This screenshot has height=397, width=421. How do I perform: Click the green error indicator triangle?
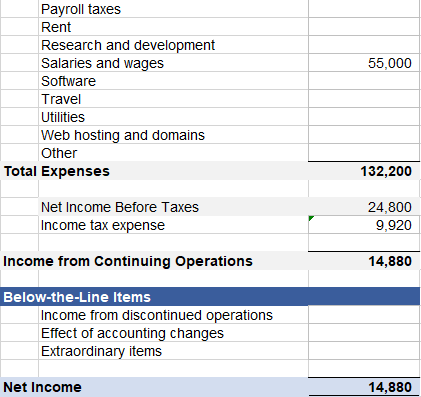click(x=311, y=218)
